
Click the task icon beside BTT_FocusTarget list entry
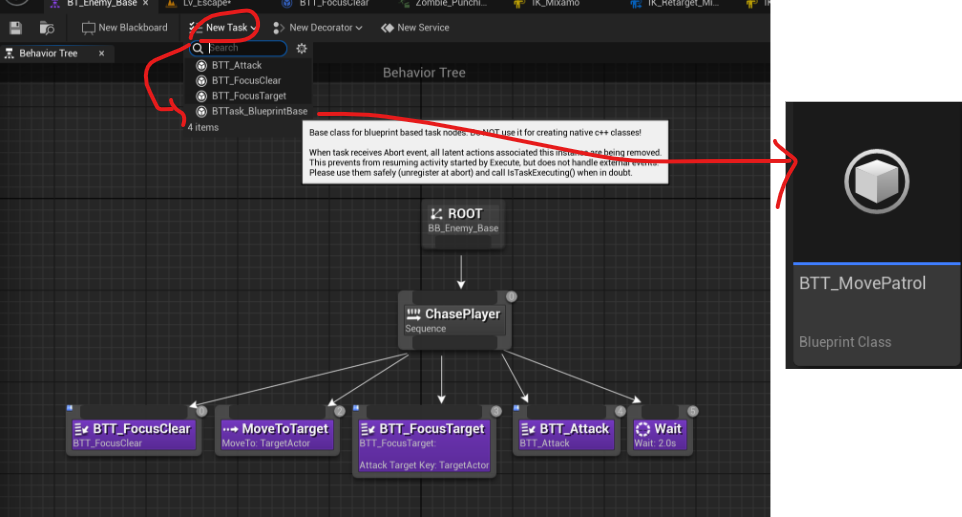(201, 96)
